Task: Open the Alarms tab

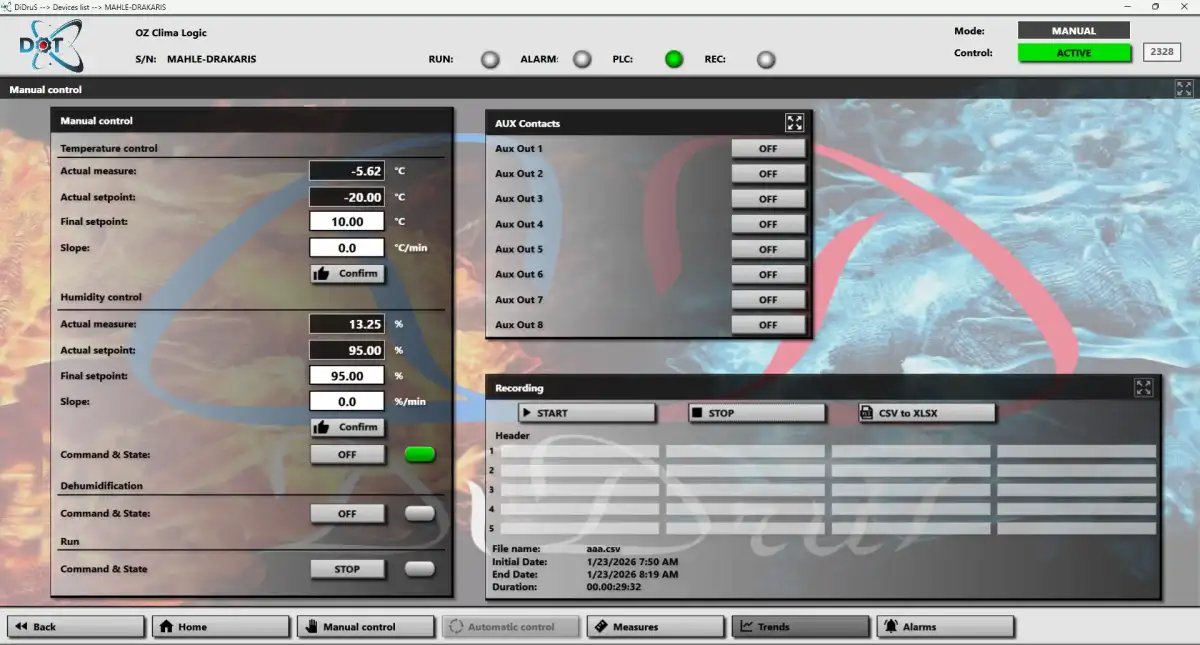Action: pos(945,627)
